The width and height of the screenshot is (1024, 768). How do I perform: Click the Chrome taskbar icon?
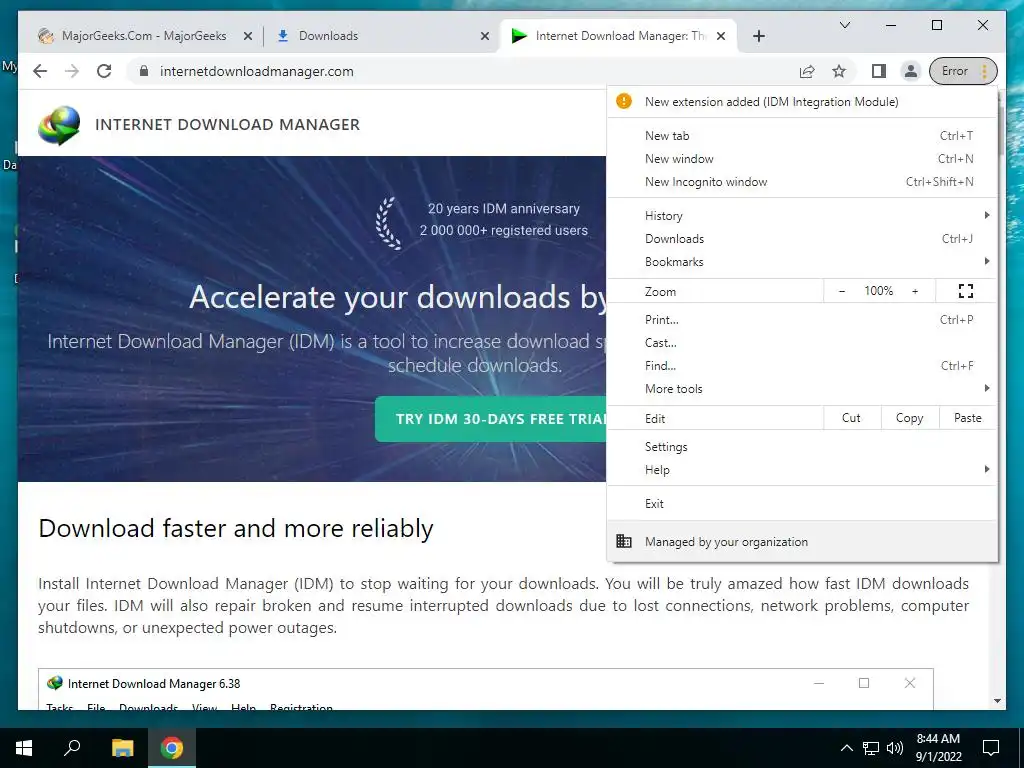point(172,748)
